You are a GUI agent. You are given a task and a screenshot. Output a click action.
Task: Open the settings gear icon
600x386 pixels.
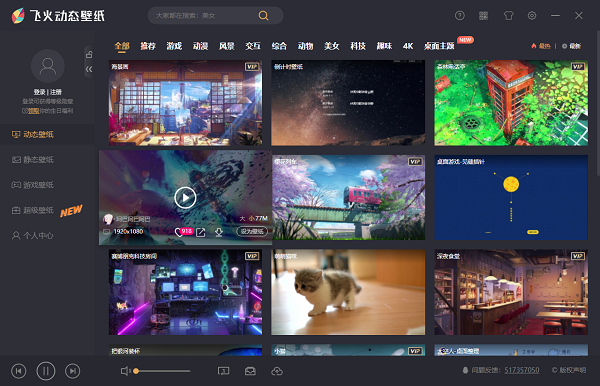pyautogui.click(x=532, y=16)
